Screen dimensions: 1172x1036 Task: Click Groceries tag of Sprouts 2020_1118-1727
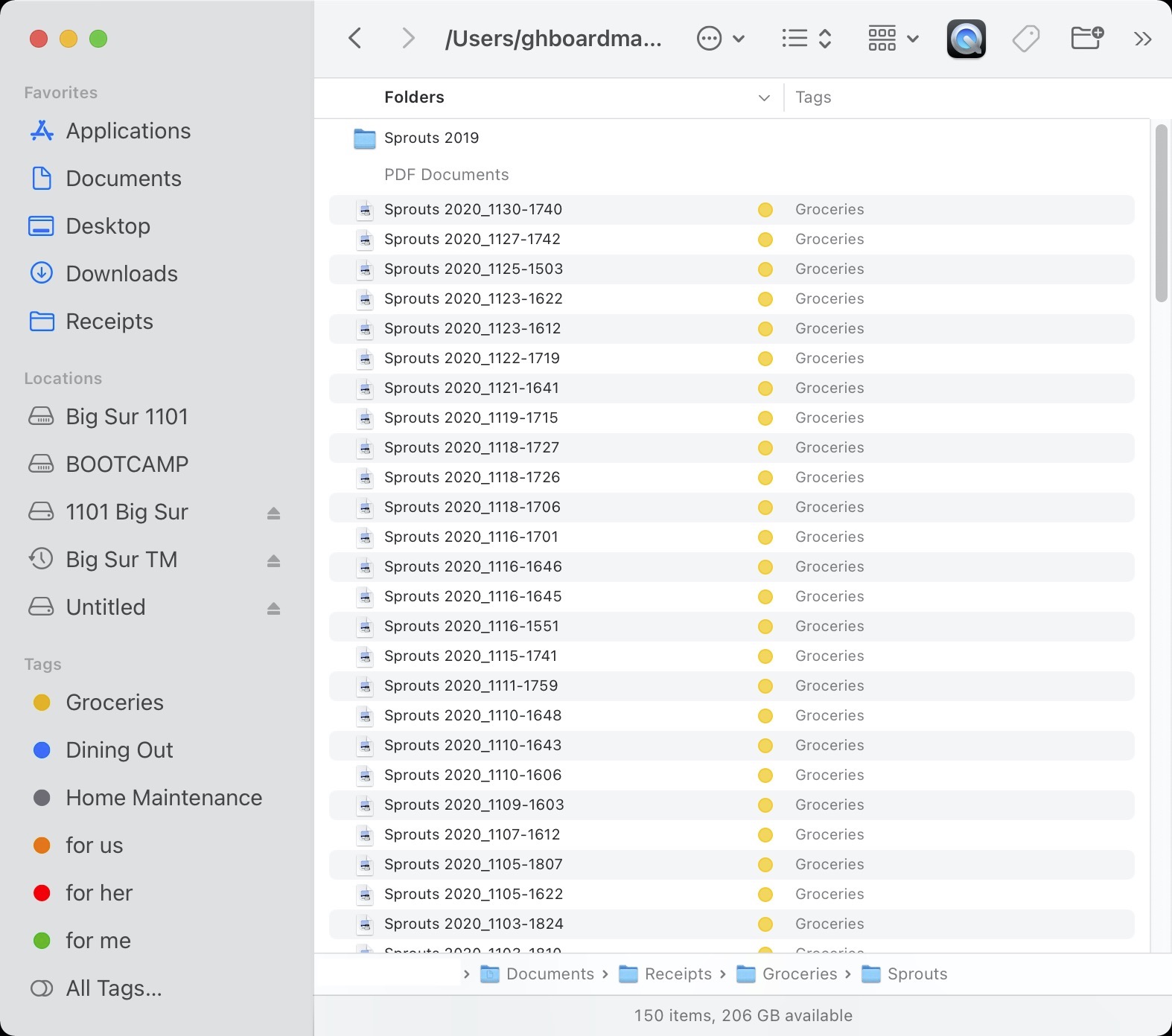point(829,448)
